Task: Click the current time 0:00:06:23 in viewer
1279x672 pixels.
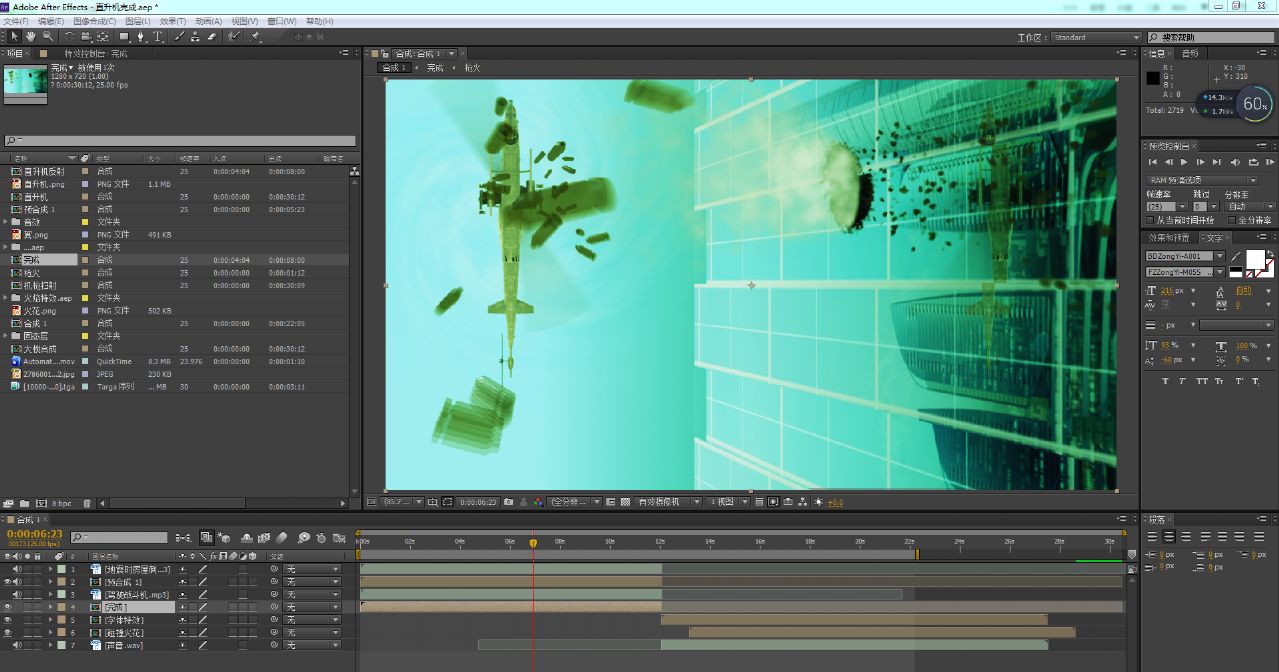Action: (479, 502)
